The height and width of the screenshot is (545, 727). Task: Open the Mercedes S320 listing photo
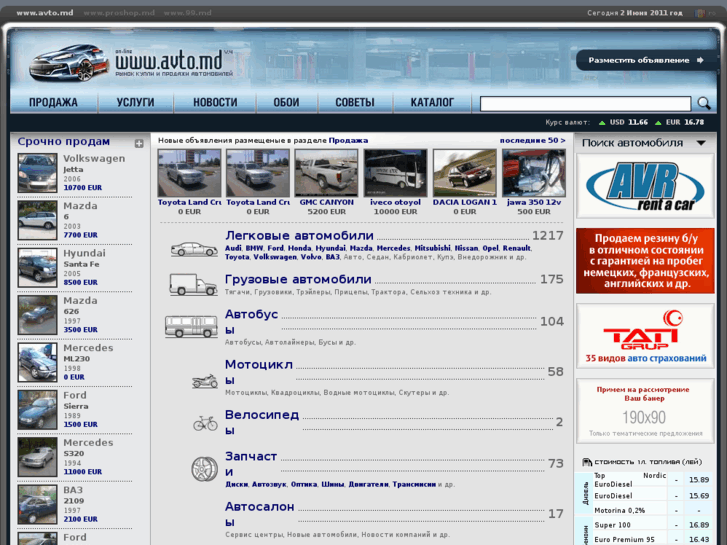[38, 457]
